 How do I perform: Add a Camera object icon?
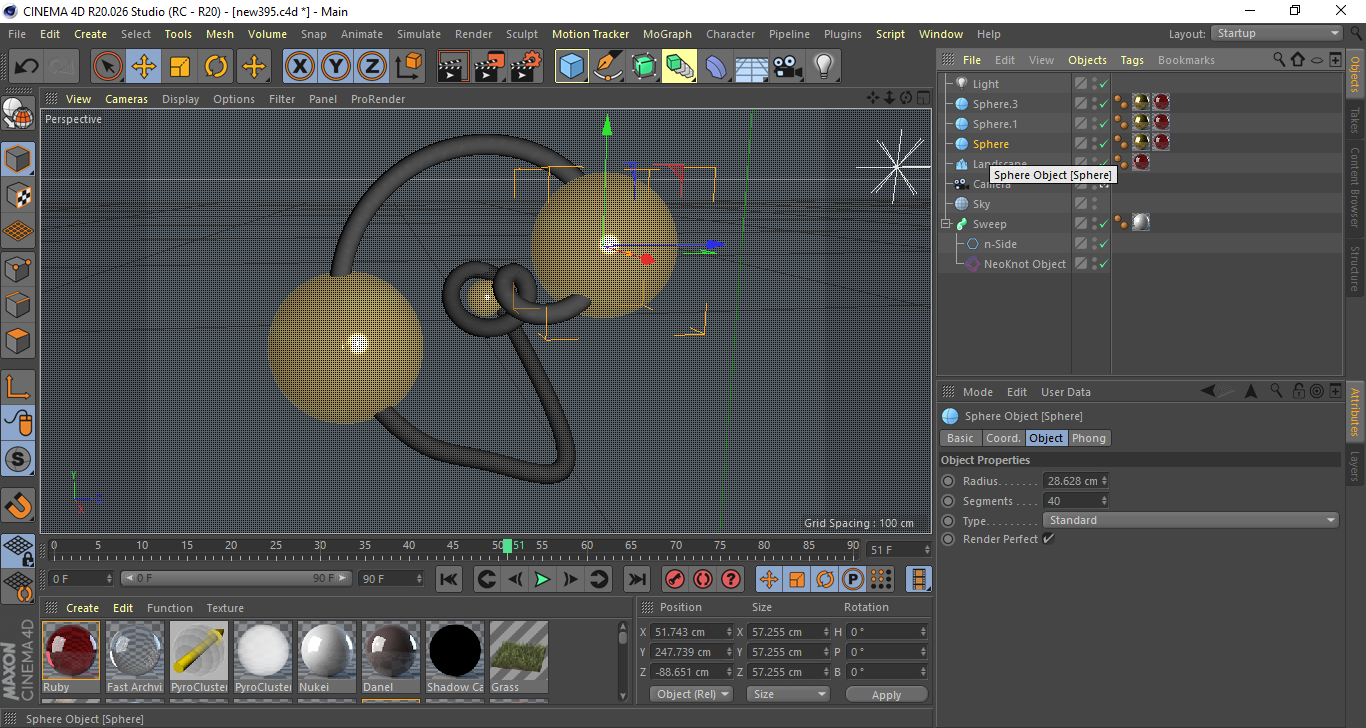click(787, 67)
